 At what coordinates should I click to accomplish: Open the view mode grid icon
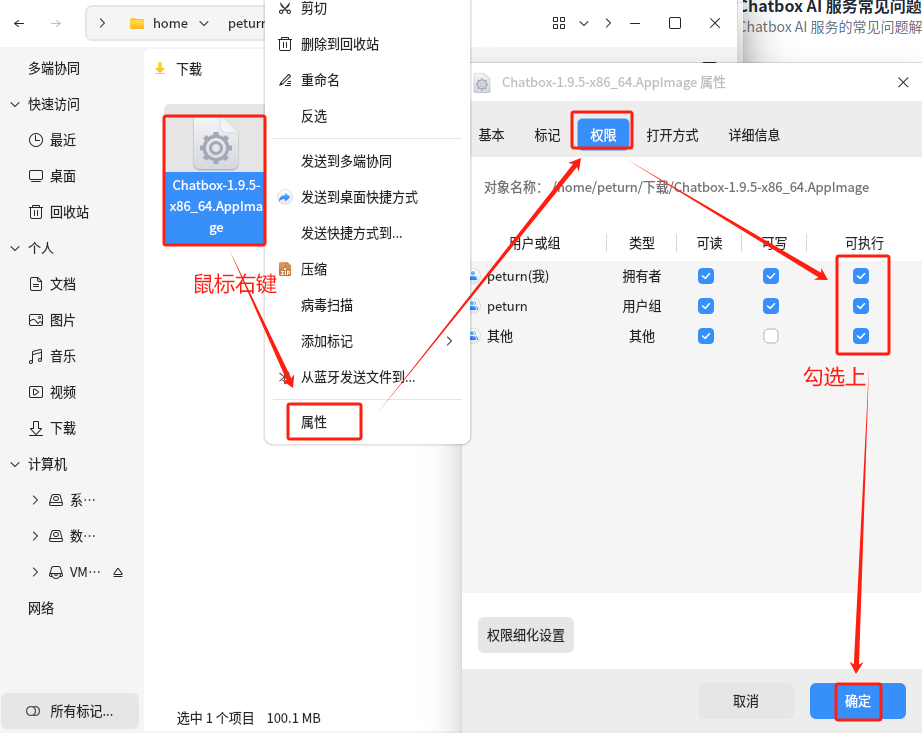(x=559, y=23)
